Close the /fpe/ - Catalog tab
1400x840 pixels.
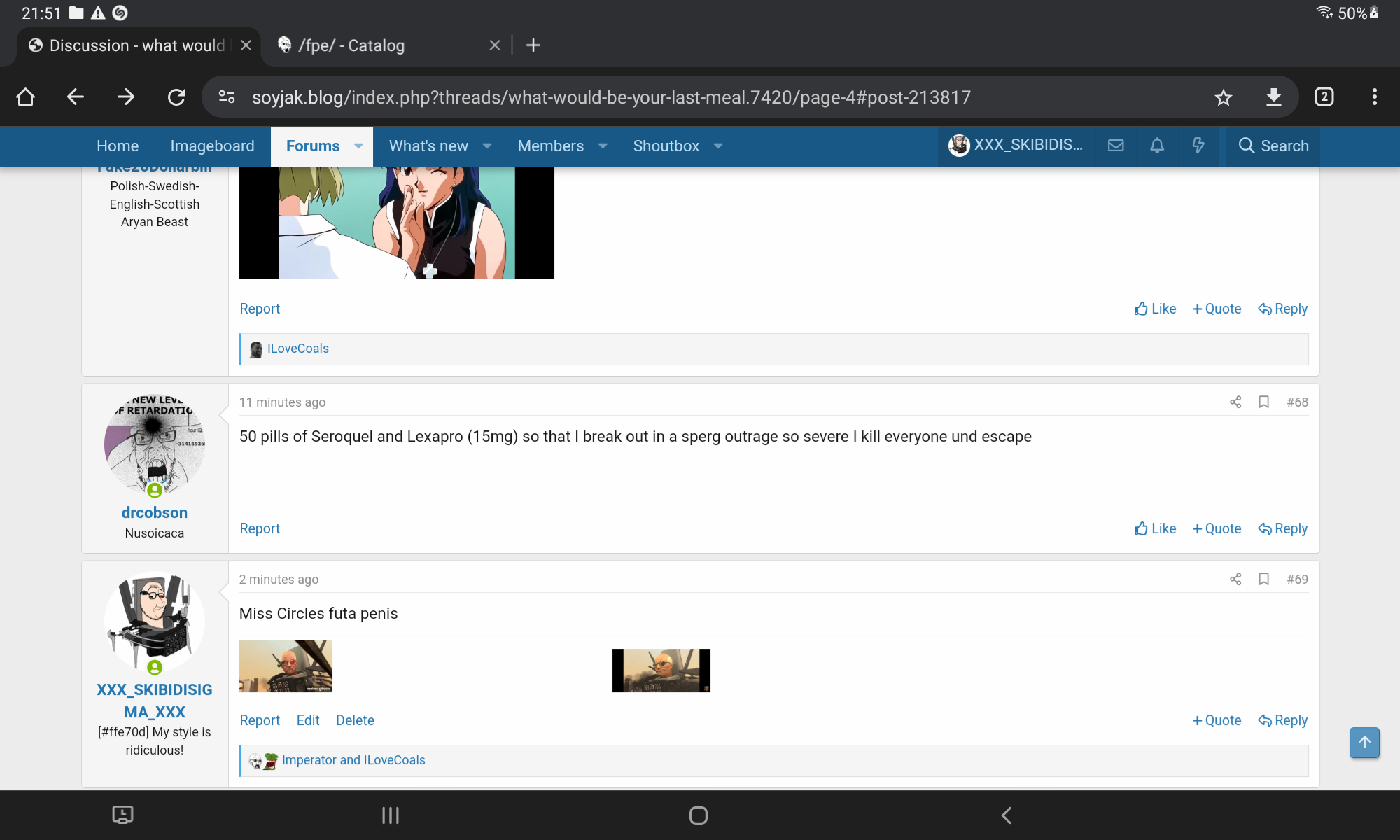[494, 45]
